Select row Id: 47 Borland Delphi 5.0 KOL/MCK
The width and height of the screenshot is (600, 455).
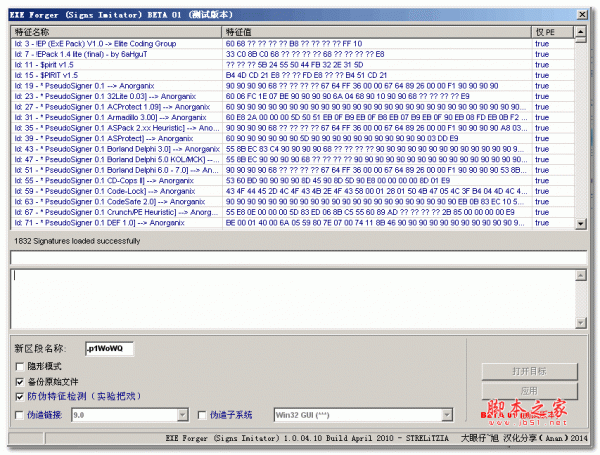coord(293,160)
